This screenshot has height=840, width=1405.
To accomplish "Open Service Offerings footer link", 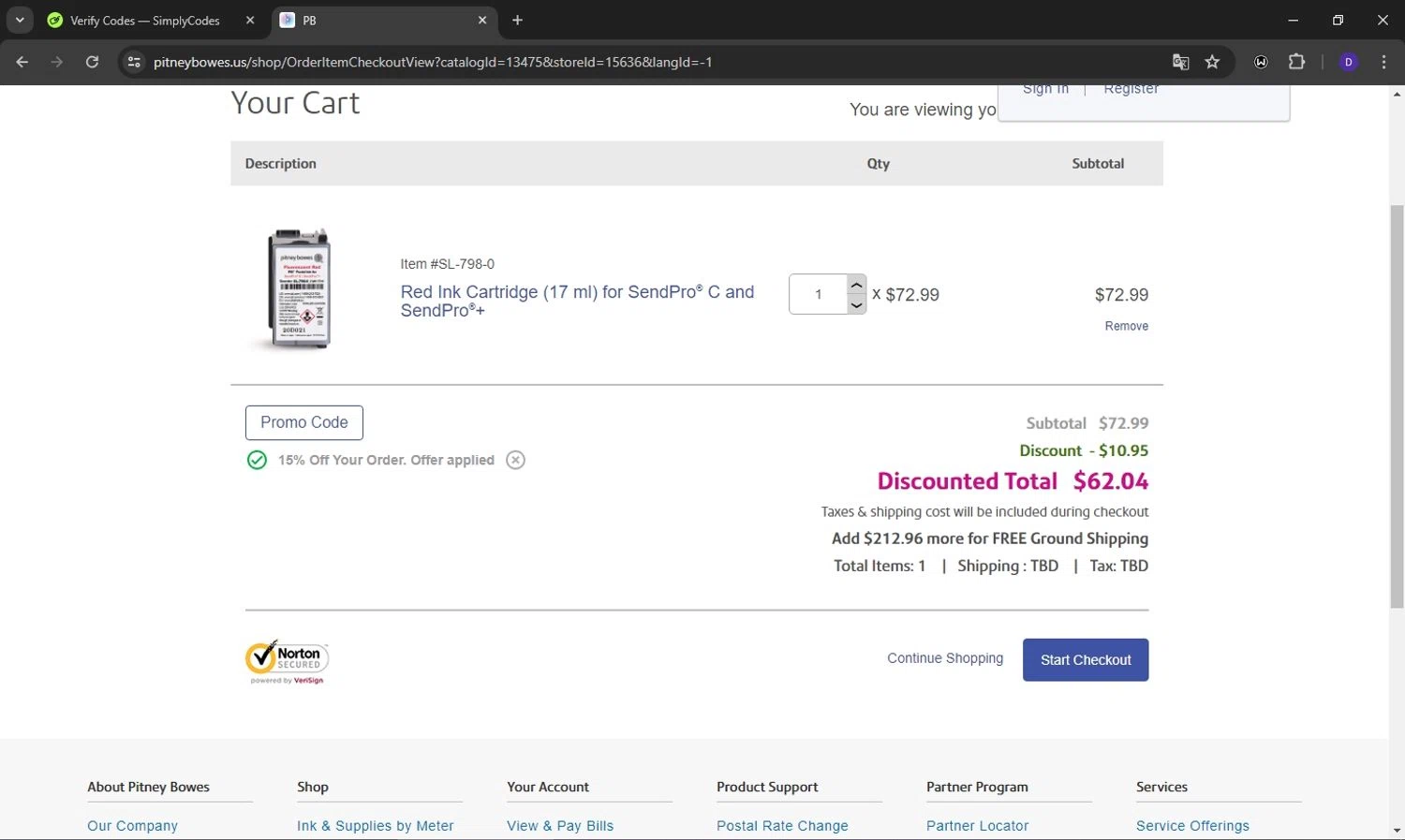I will (1192, 826).
